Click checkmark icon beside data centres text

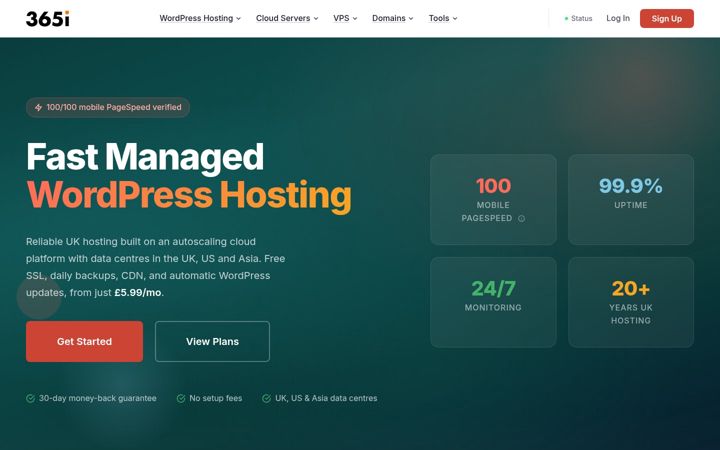(x=266, y=399)
